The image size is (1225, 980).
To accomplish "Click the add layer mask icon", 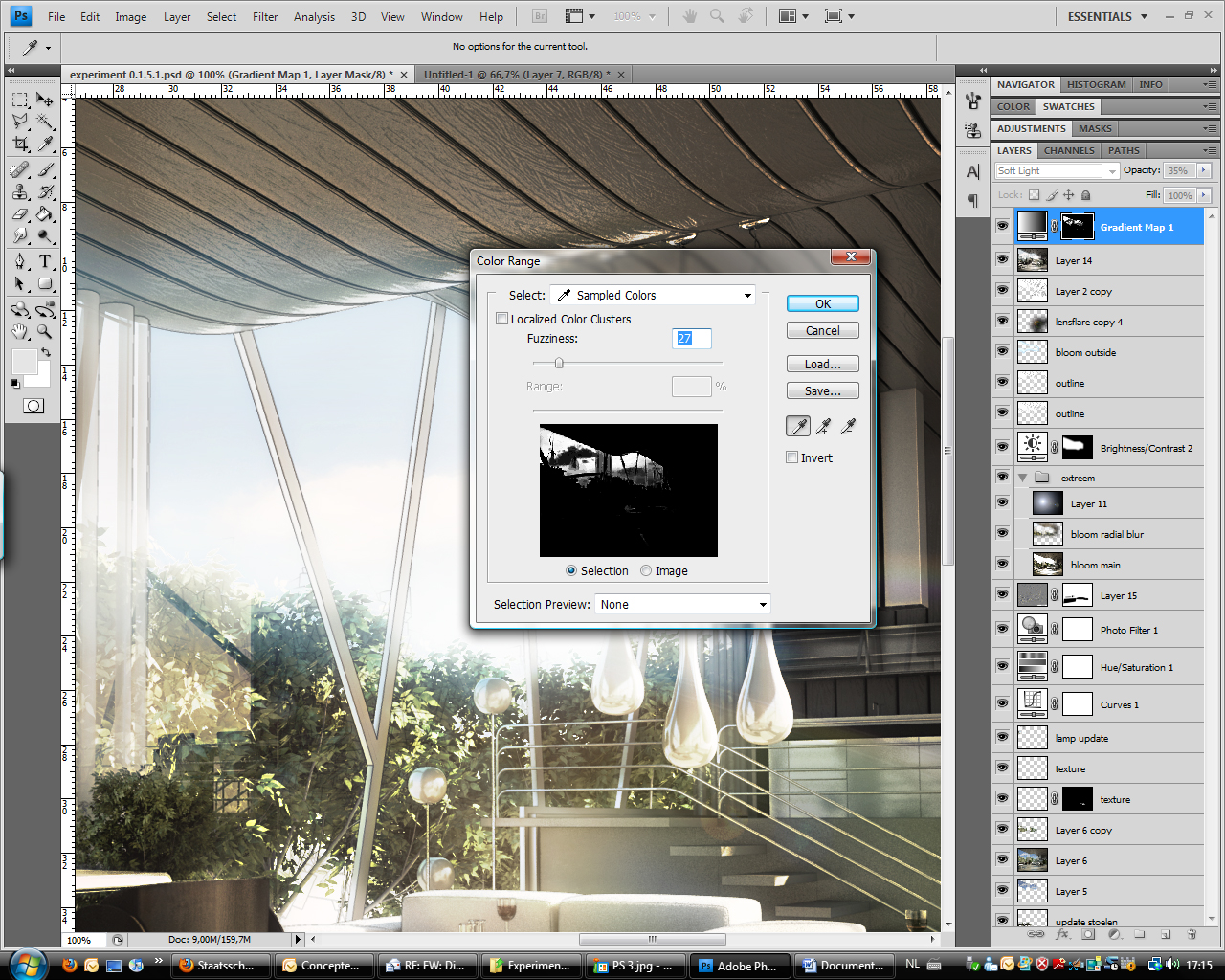I will (1088, 934).
